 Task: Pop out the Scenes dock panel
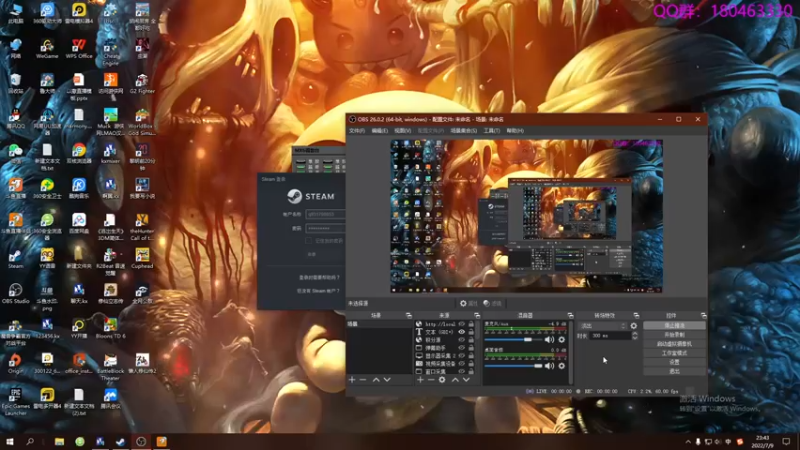click(x=408, y=316)
